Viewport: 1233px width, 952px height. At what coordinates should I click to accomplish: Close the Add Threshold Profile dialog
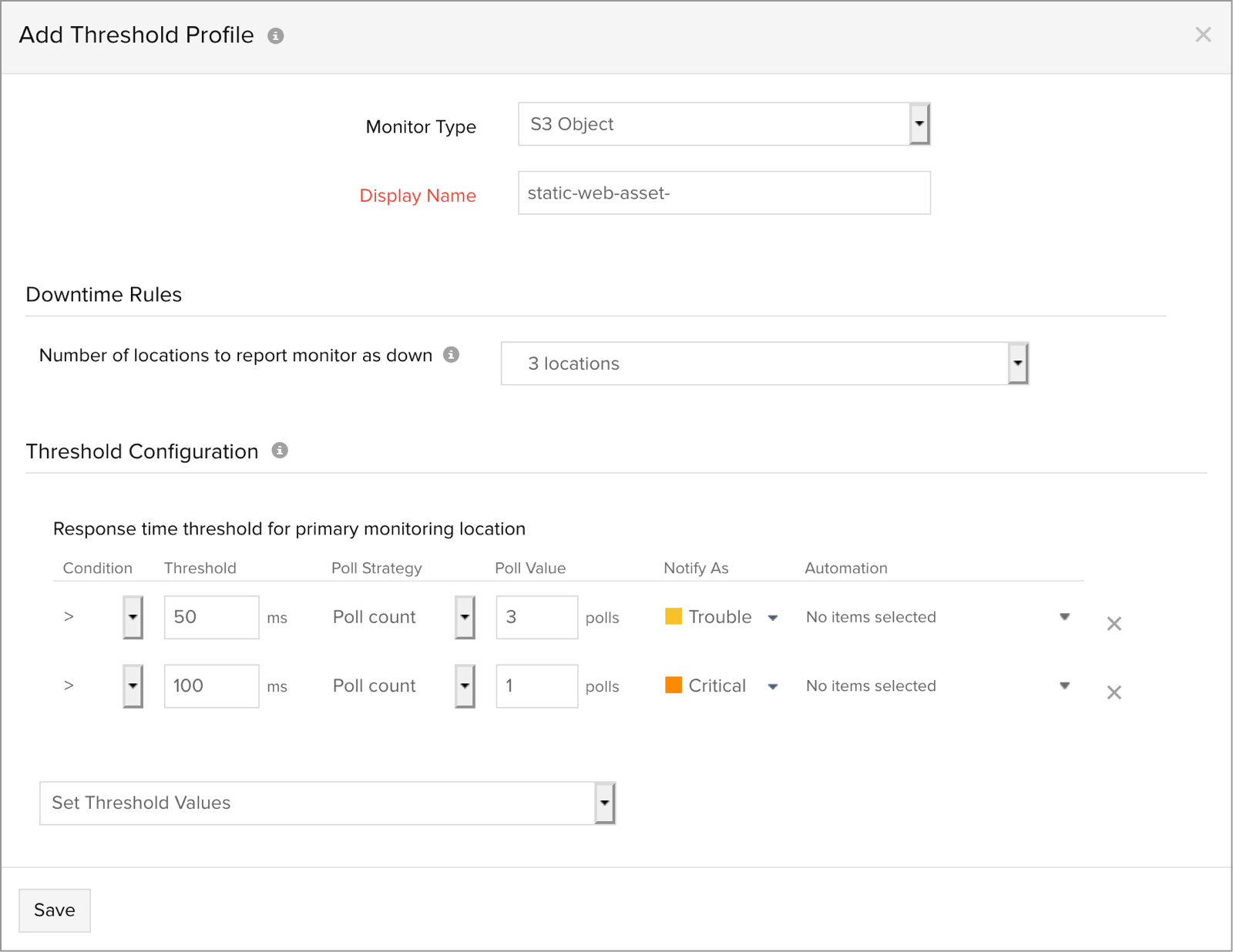tap(1203, 35)
